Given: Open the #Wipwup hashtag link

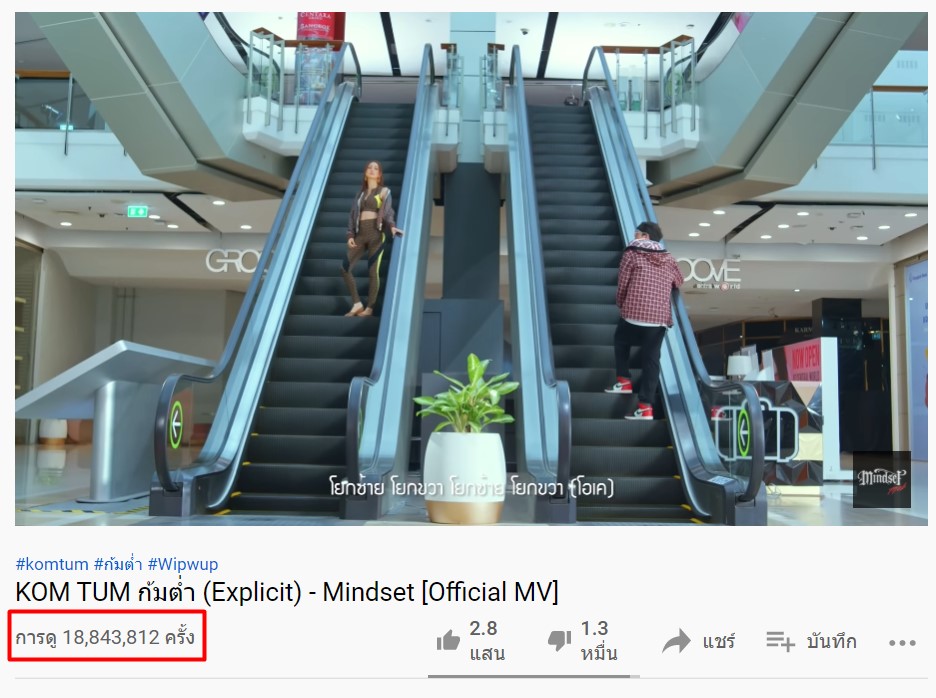Looking at the screenshot, I should click(183, 564).
